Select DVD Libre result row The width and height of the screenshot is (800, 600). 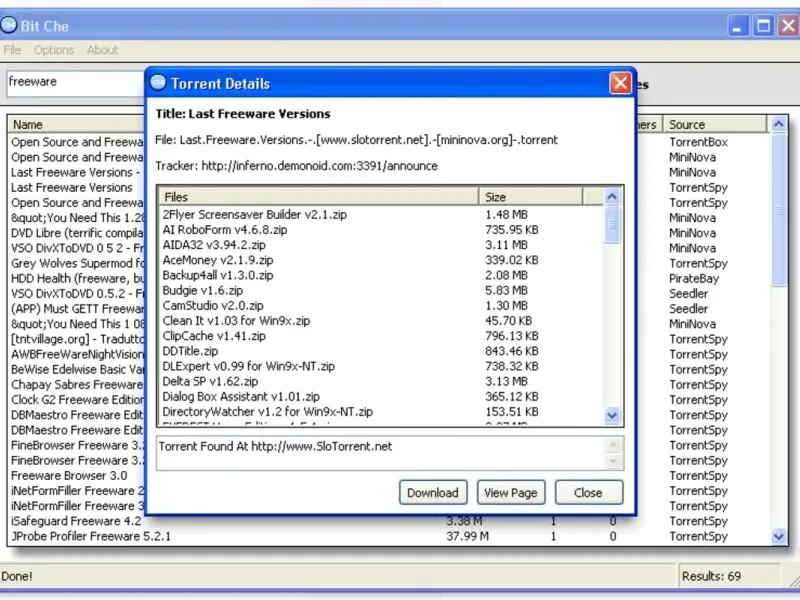pos(78,233)
